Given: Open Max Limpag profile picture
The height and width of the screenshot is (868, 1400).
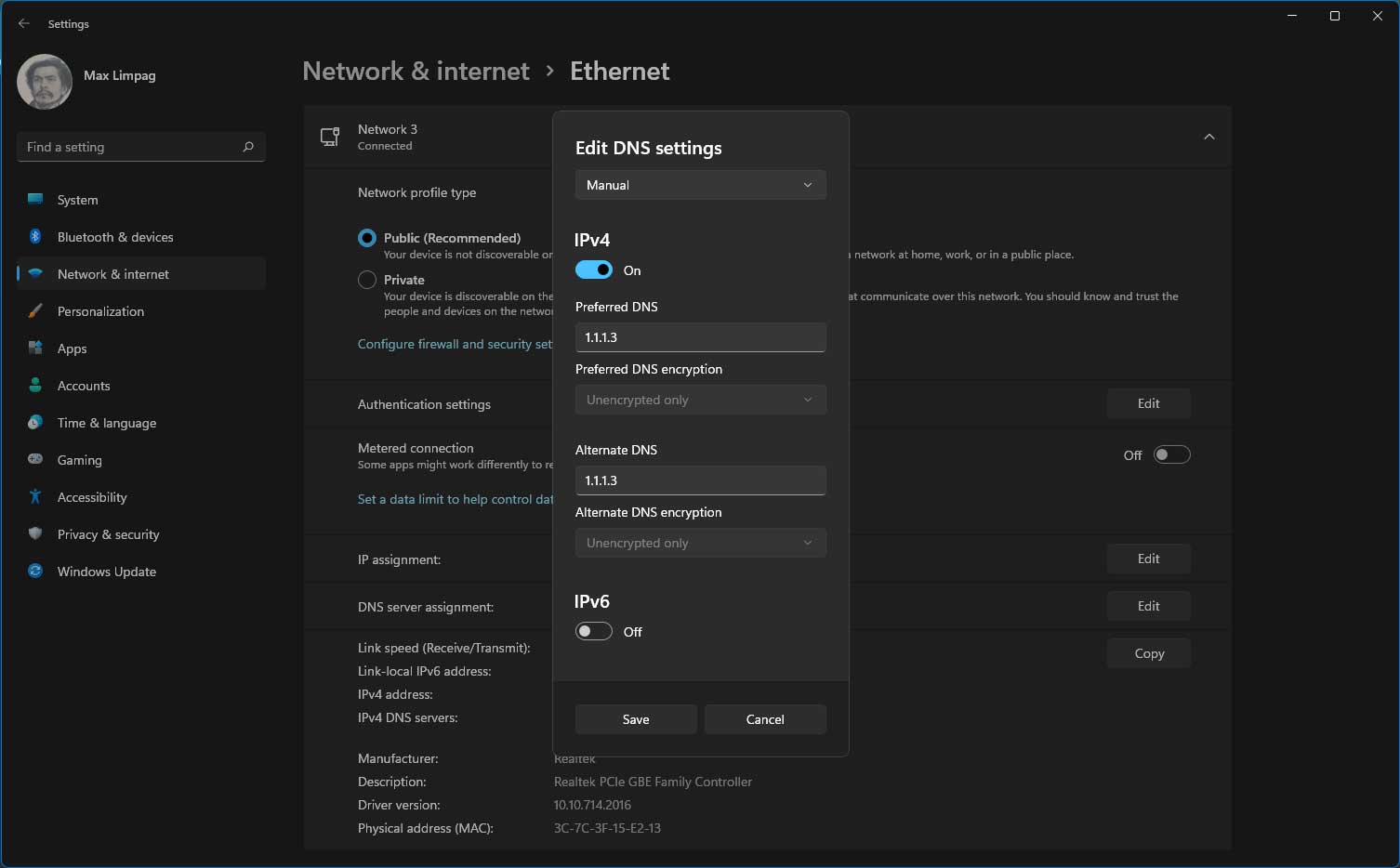Looking at the screenshot, I should [45, 82].
